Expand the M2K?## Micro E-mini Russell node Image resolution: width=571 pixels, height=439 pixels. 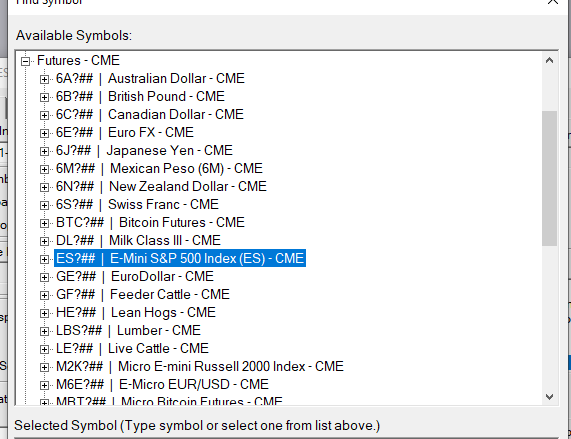(44, 368)
